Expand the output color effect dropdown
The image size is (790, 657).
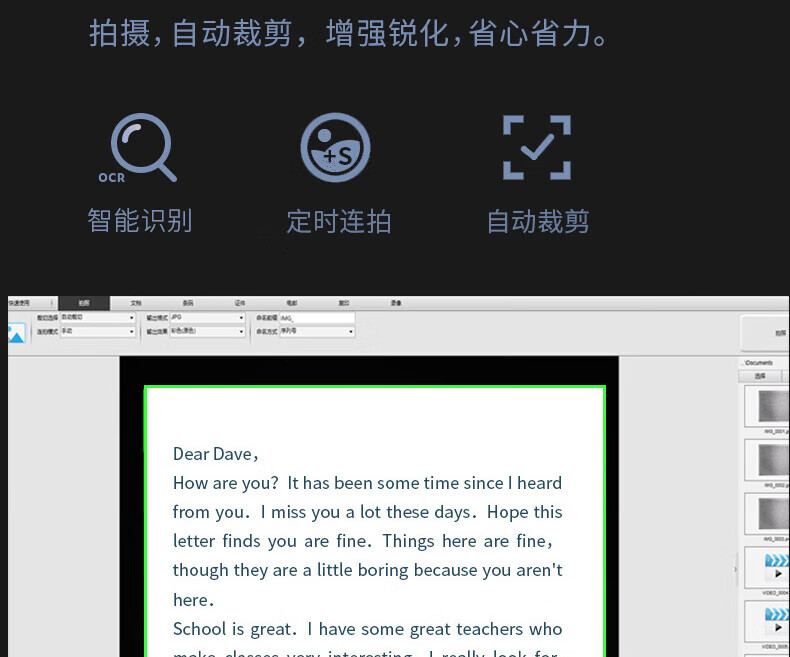click(x=207, y=331)
